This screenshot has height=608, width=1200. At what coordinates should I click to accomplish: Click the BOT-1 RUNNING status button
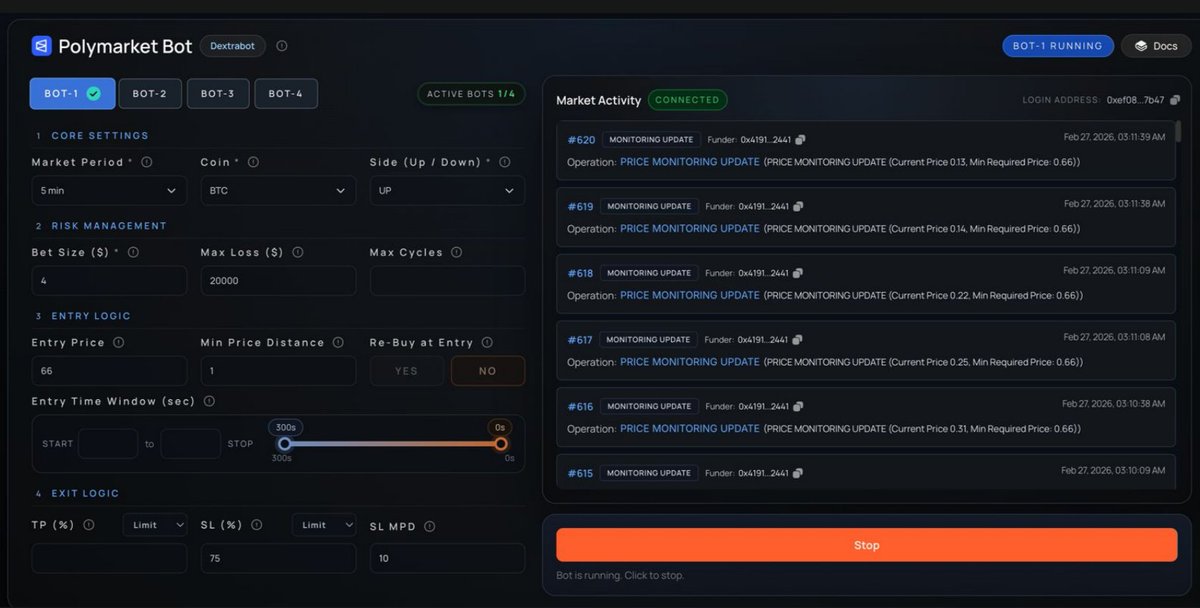pos(1057,46)
